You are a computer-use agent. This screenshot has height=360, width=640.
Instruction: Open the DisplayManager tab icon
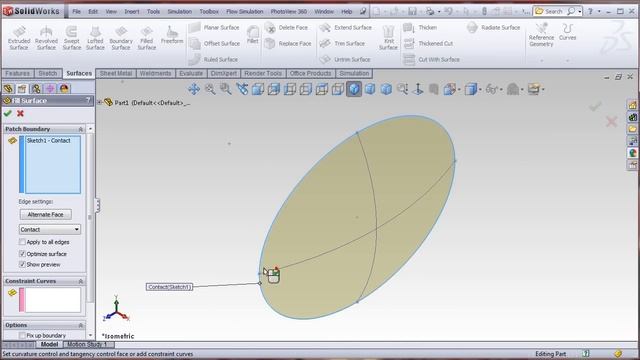click(64, 89)
